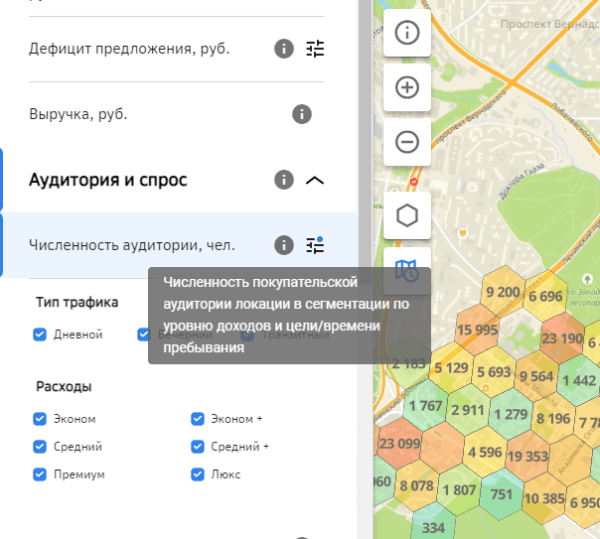Select hexagon with value 2 911
600x539 pixels.
(x=468, y=410)
